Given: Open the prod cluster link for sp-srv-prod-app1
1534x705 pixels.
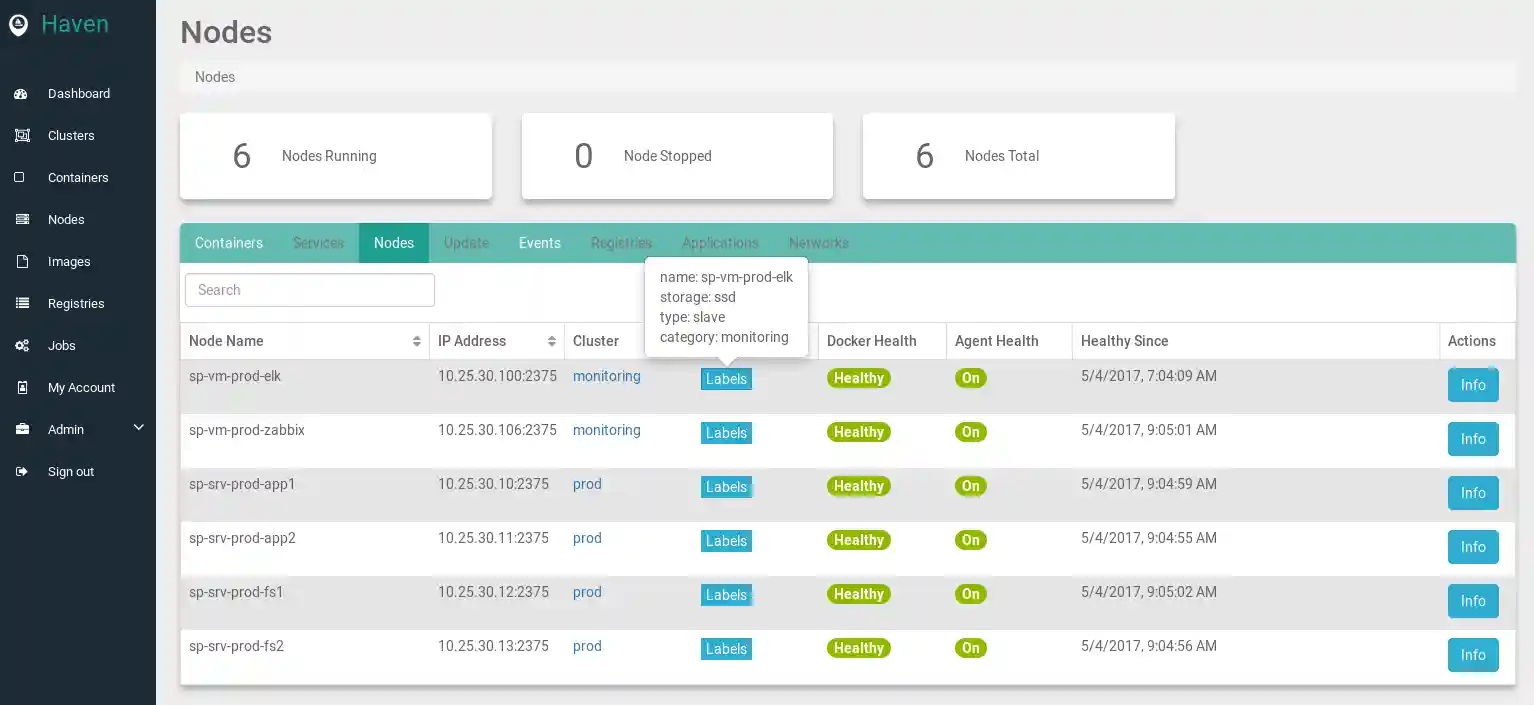Looking at the screenshot, I should [x=587, y=484].
